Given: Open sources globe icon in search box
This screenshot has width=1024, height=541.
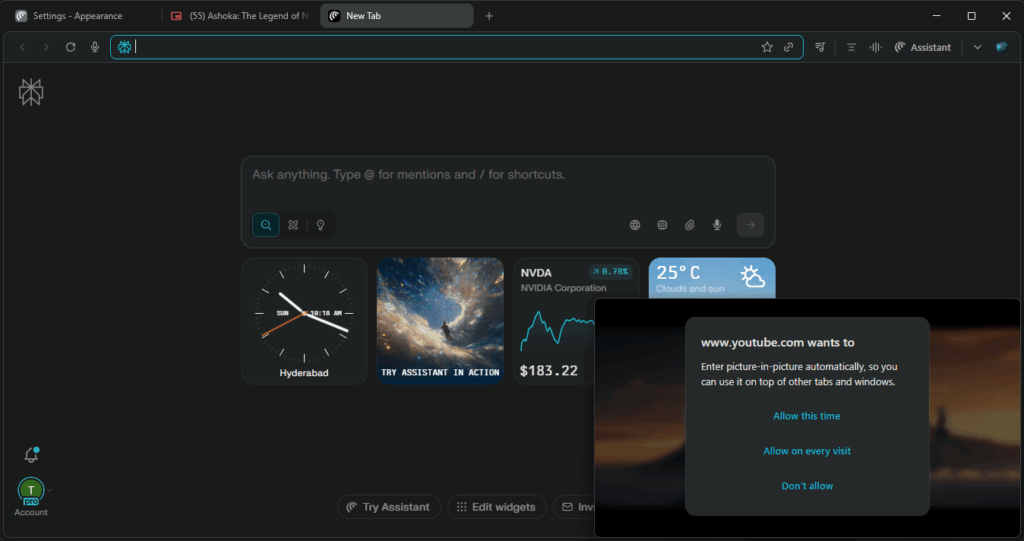Looking at the screenshot, I should pos(635,225).
